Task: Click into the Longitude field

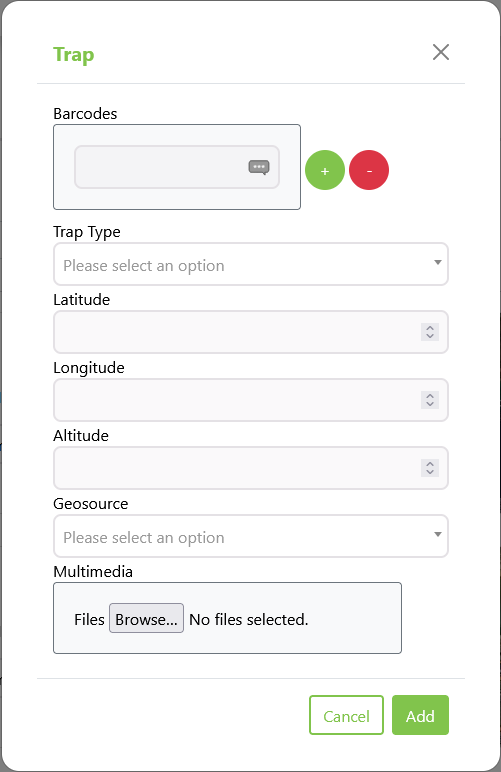Action: [x=251, y=400]
